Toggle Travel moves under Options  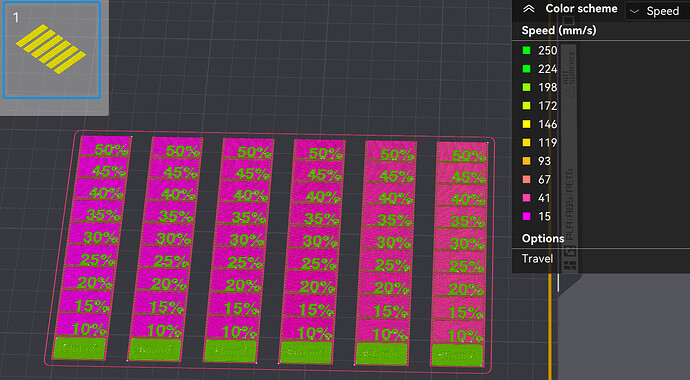[x=537, y=259]
